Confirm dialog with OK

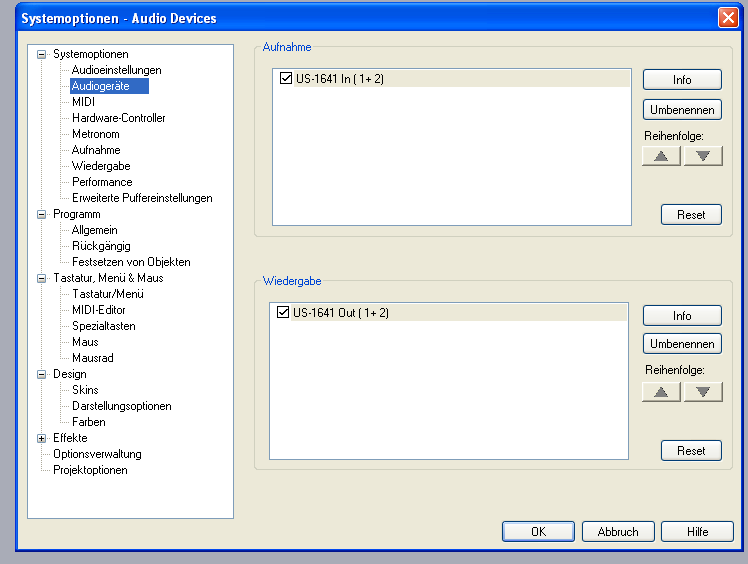[x=538, y=532]
